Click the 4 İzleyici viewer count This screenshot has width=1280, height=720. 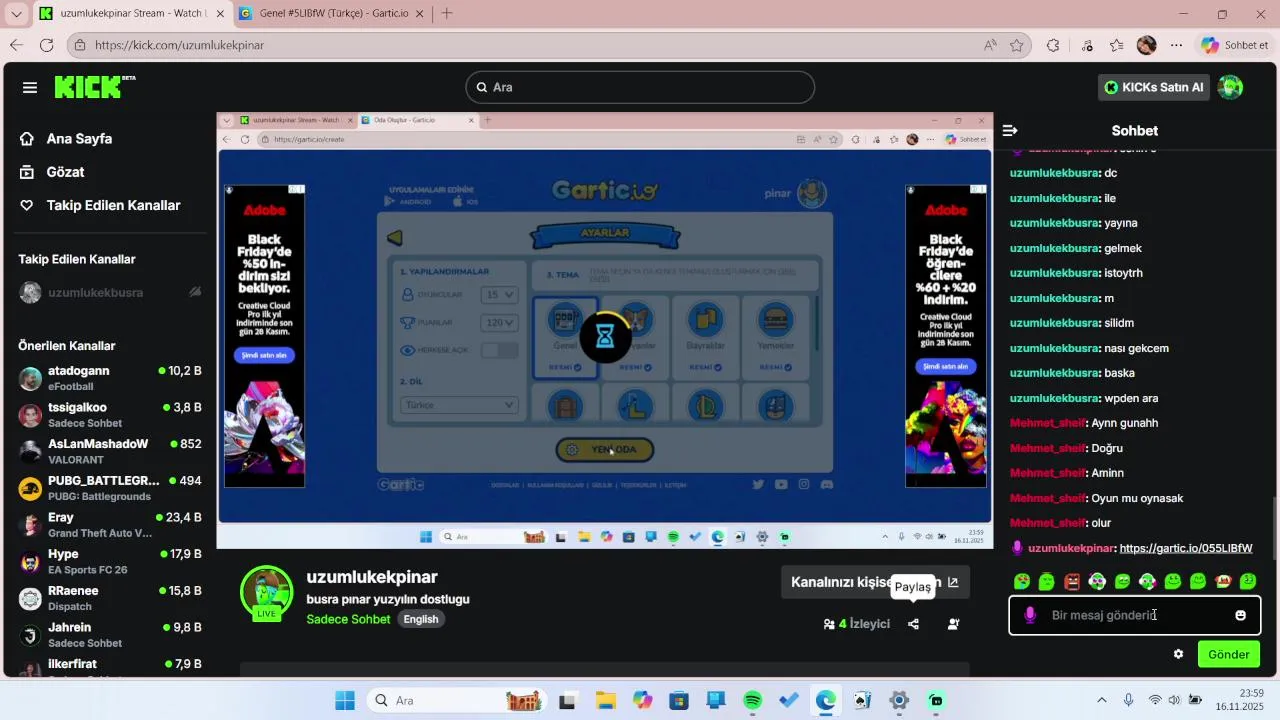coord(856,624)
